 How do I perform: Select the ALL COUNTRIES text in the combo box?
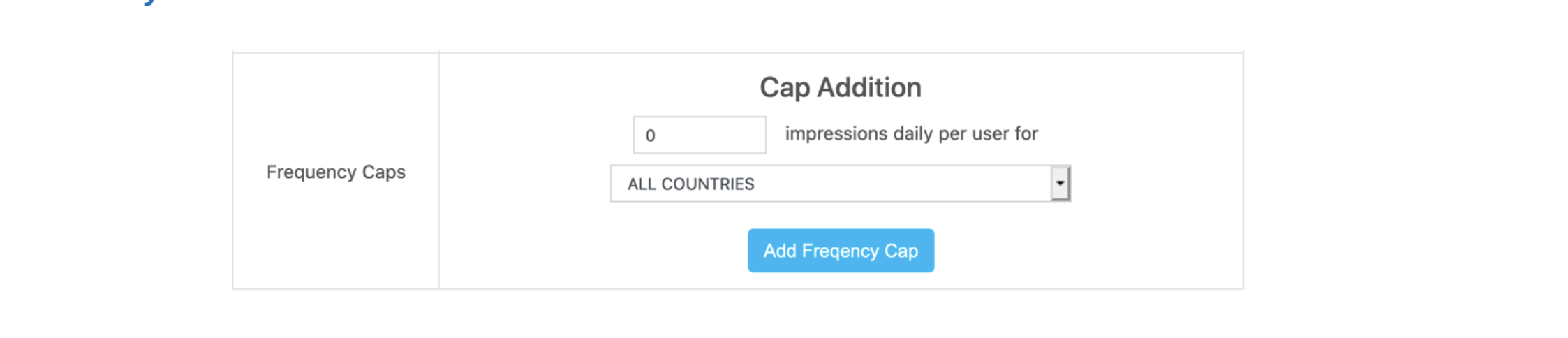(x=690, y=184)
